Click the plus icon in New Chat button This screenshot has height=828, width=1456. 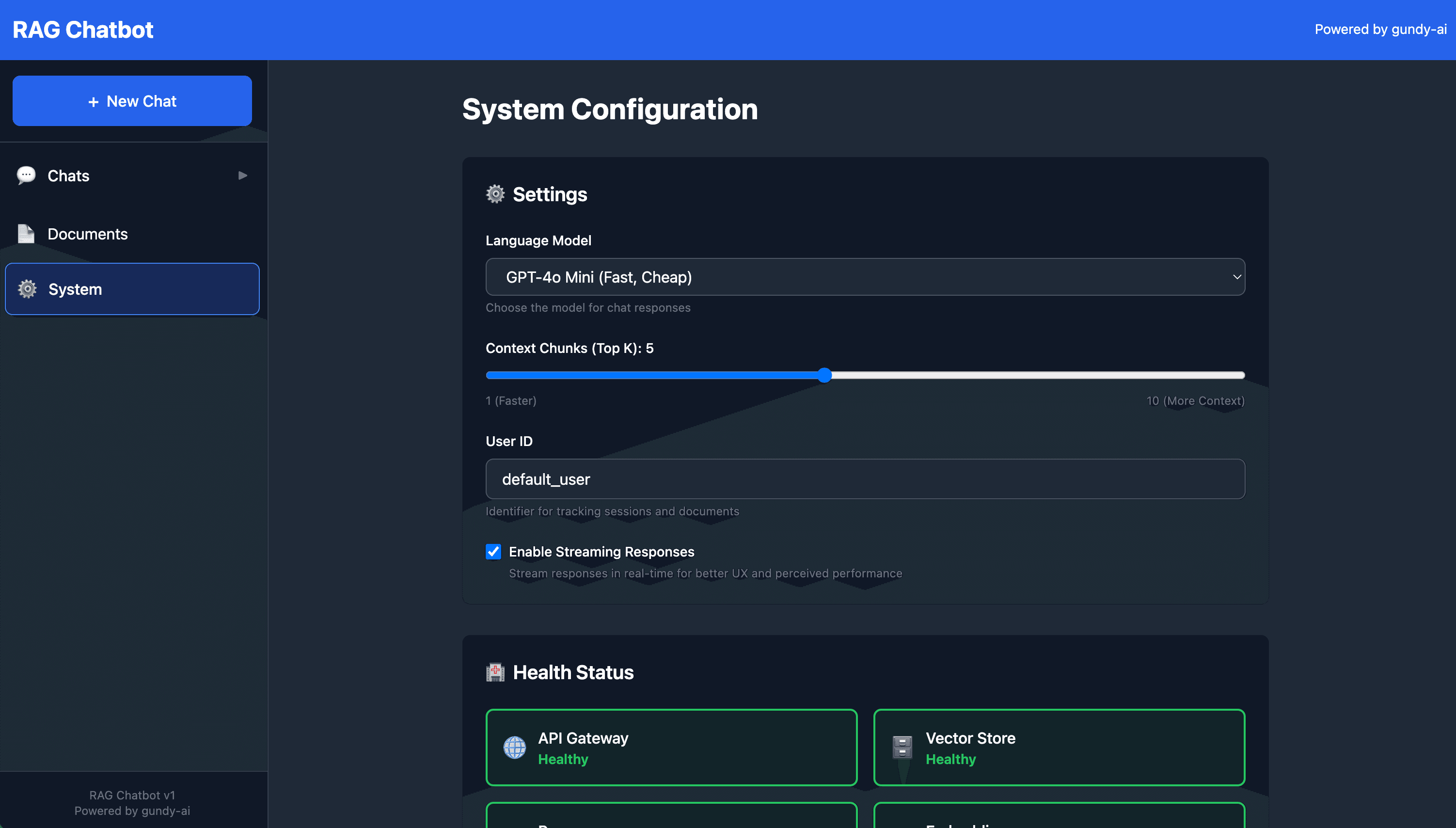pos(94,101)
